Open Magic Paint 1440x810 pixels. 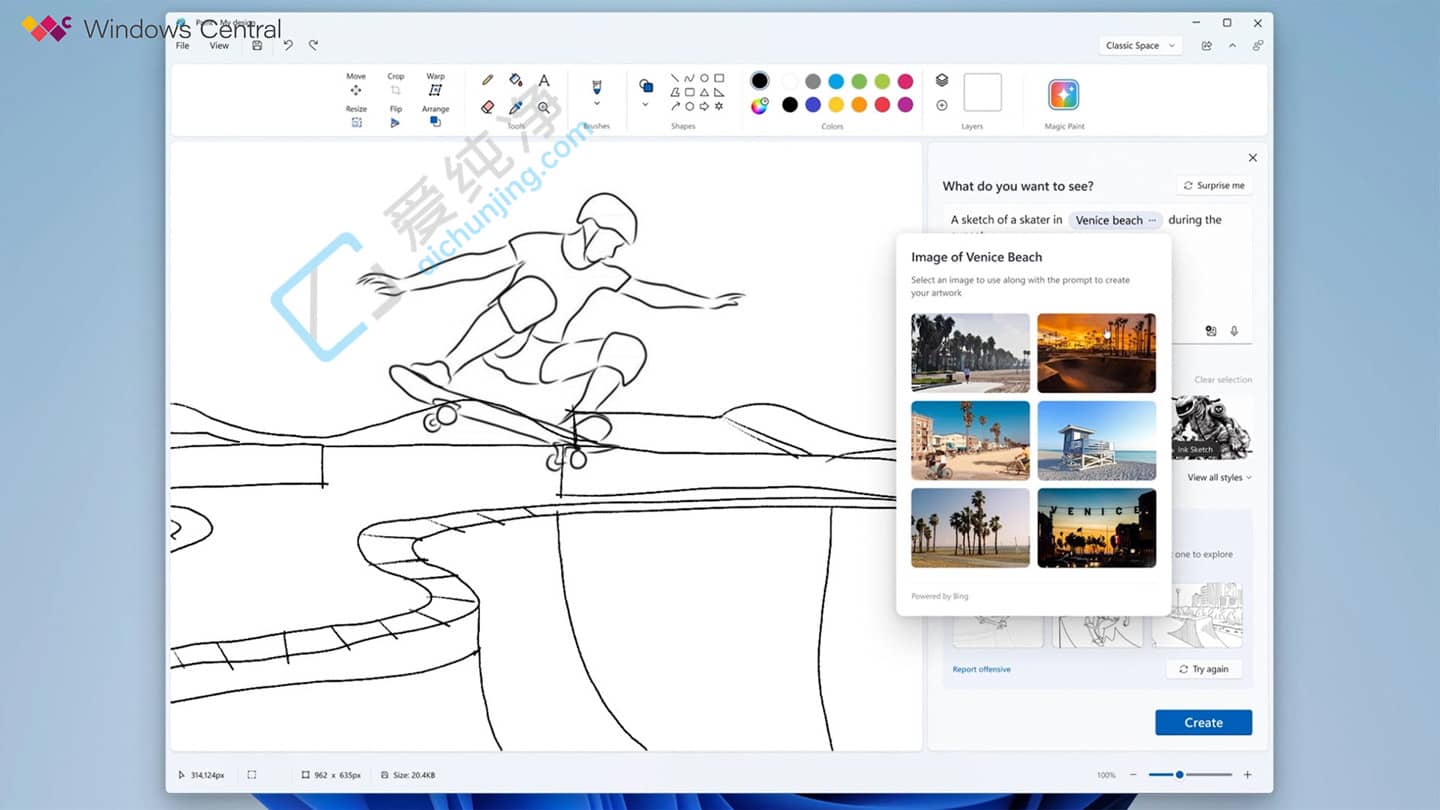click(1064, 95)
